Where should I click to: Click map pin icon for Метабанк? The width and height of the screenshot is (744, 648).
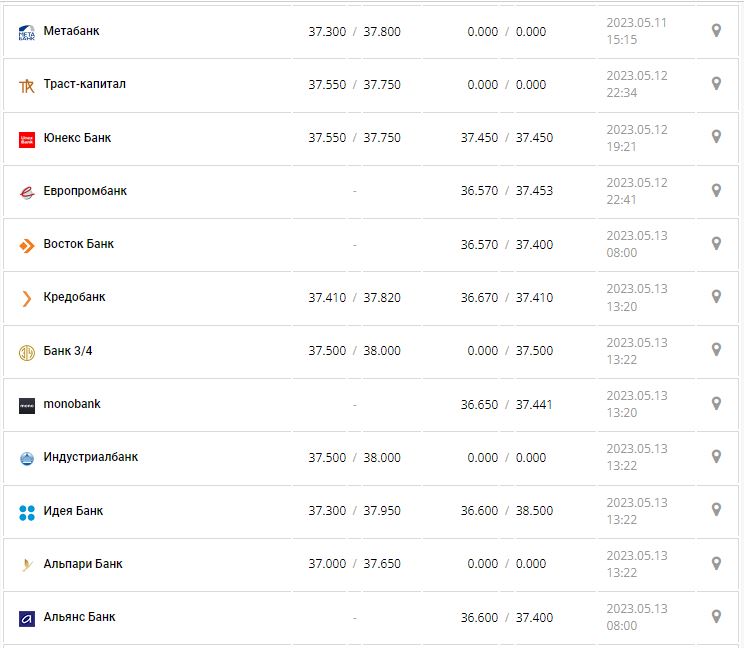(716, 31)
